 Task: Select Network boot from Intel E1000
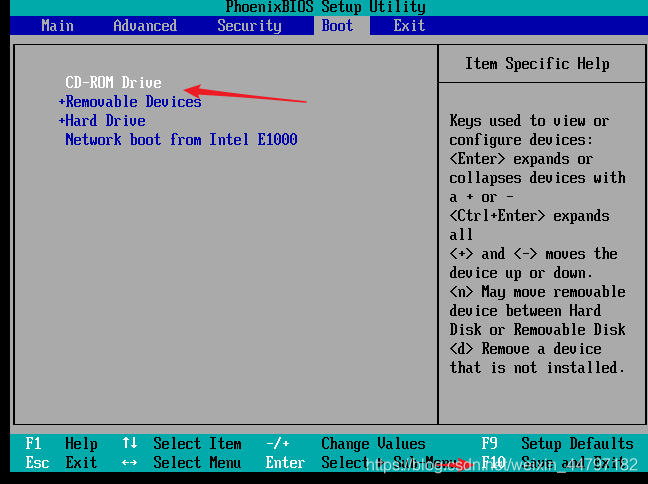tap(181, 140)
